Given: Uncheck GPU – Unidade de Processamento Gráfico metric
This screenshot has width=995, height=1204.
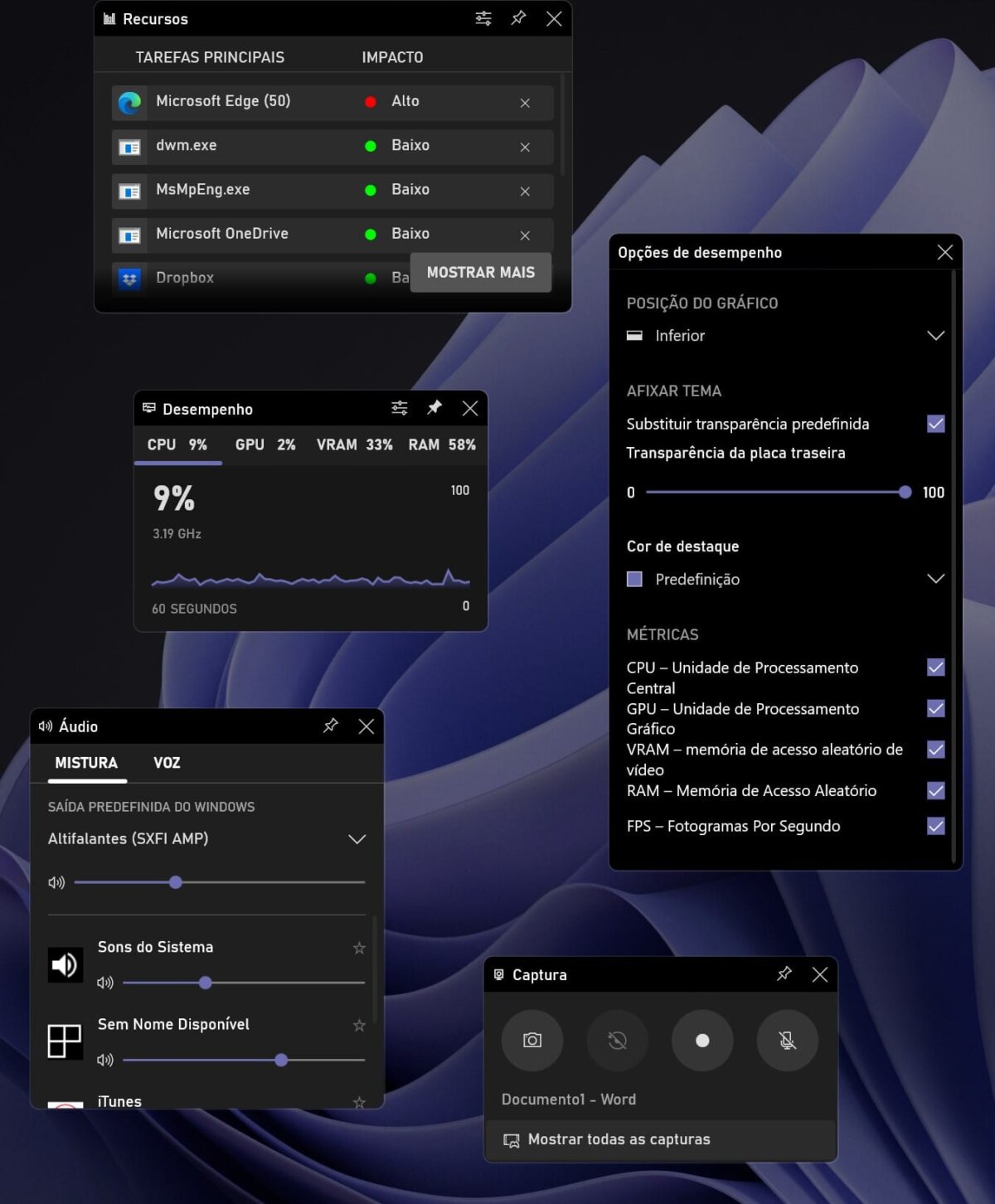Looking at the screenshot, I should [x=936, y=708].
